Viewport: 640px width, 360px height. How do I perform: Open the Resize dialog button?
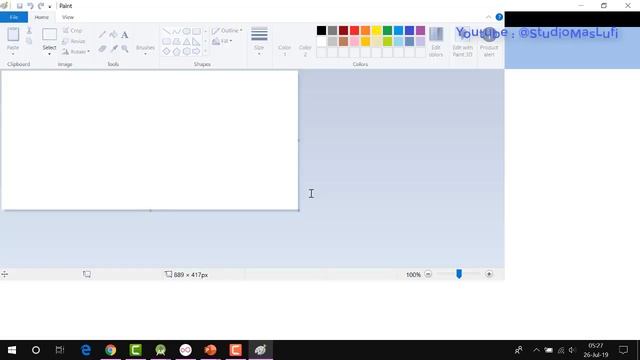(74, 41)
